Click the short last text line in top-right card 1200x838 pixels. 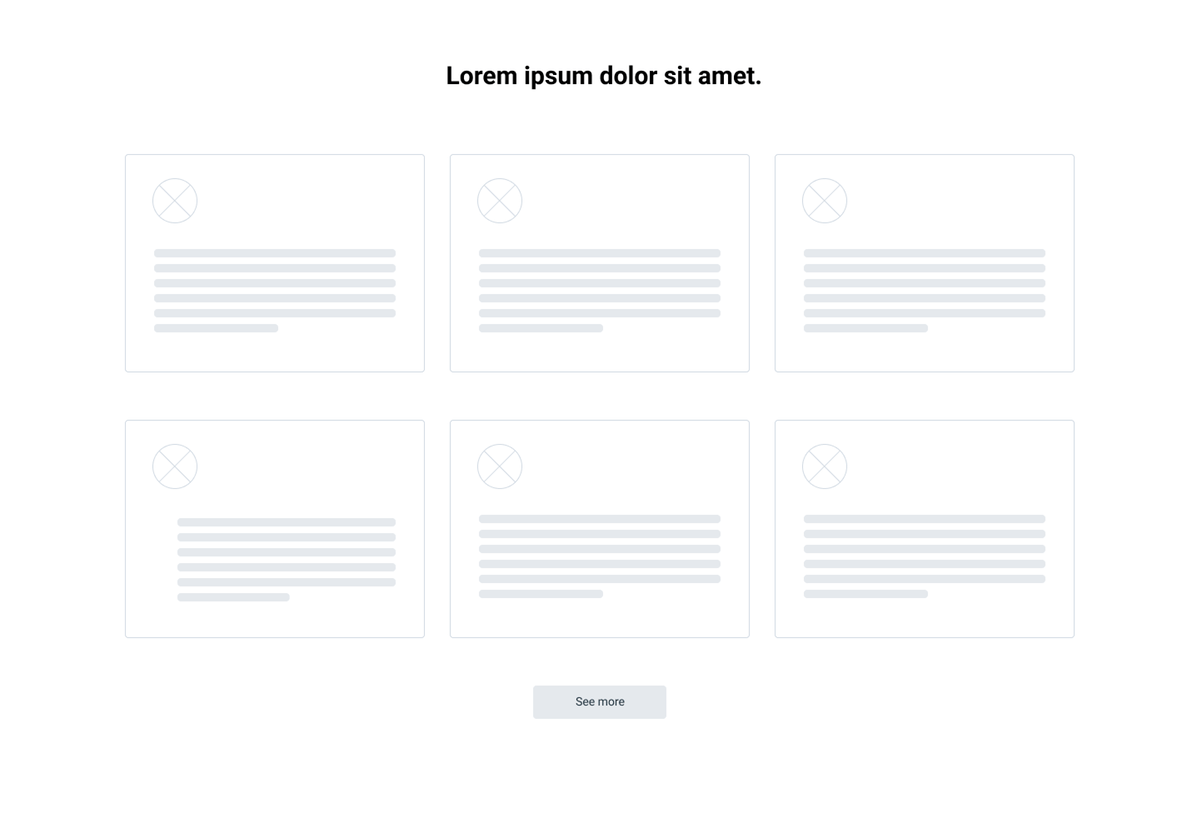point(866,328)
